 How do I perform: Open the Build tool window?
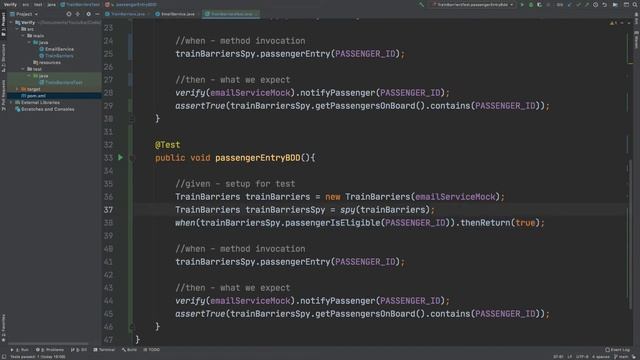click(x=130, y=350)
